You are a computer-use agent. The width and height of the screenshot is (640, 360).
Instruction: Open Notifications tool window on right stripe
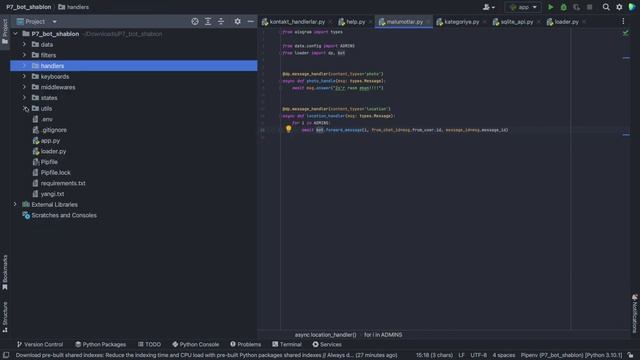635,313
